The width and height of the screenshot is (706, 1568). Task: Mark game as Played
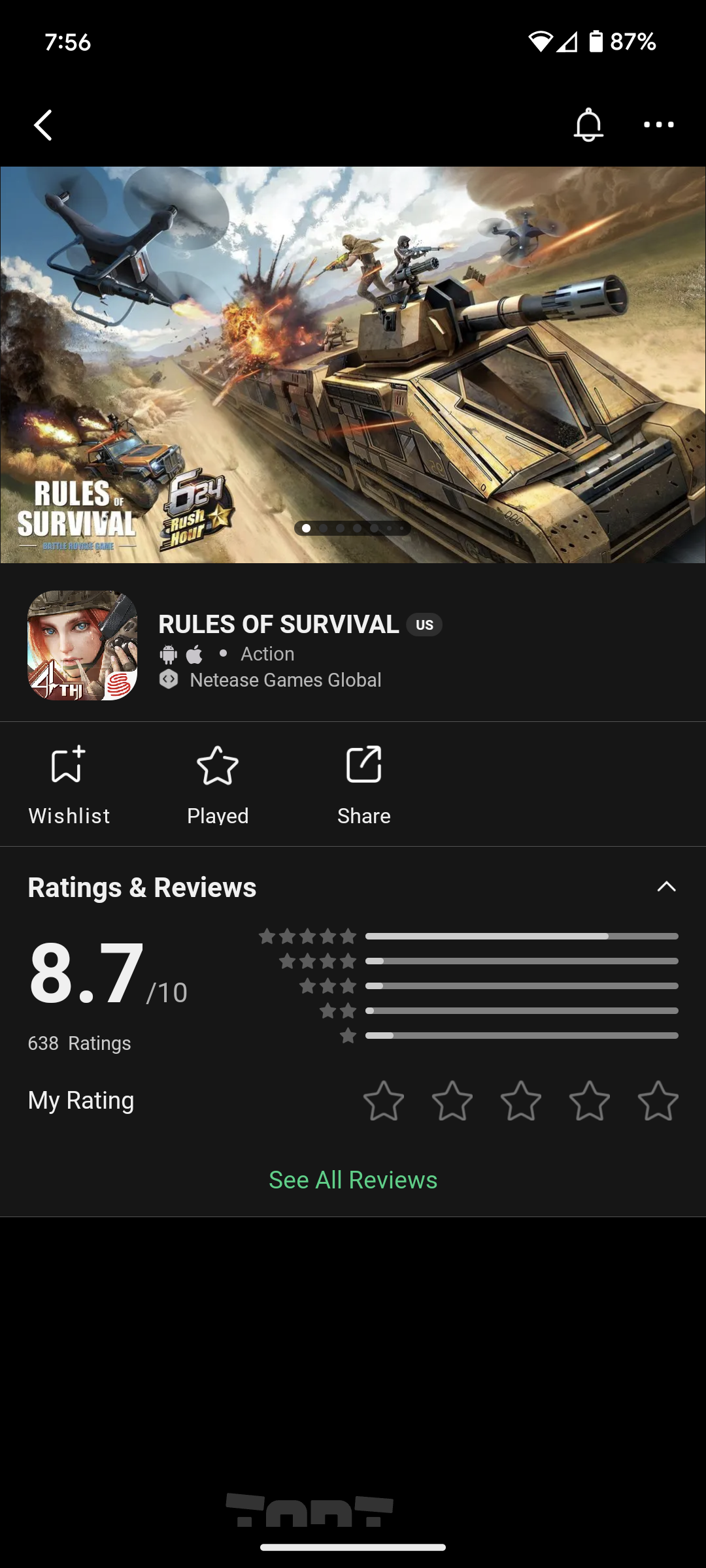click(218, 785)
